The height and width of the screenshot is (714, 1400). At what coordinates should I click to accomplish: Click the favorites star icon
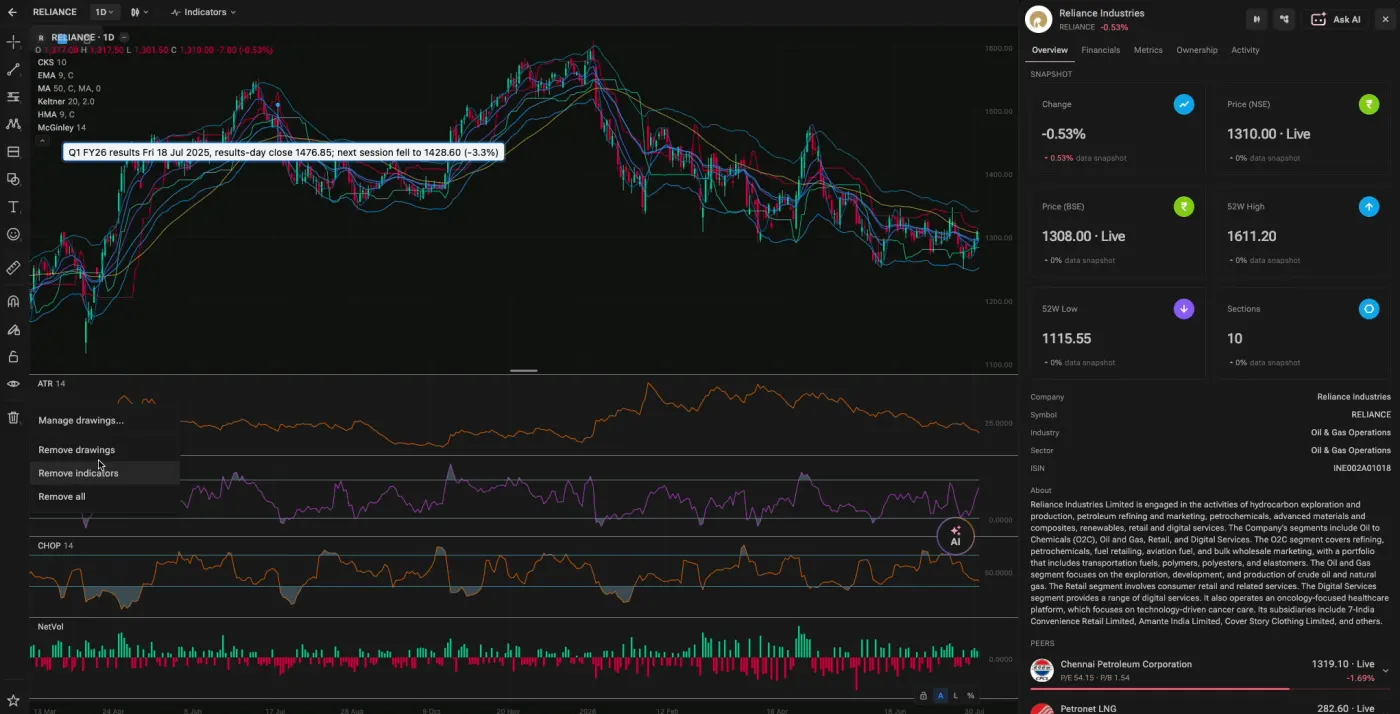tap(13, 701)
